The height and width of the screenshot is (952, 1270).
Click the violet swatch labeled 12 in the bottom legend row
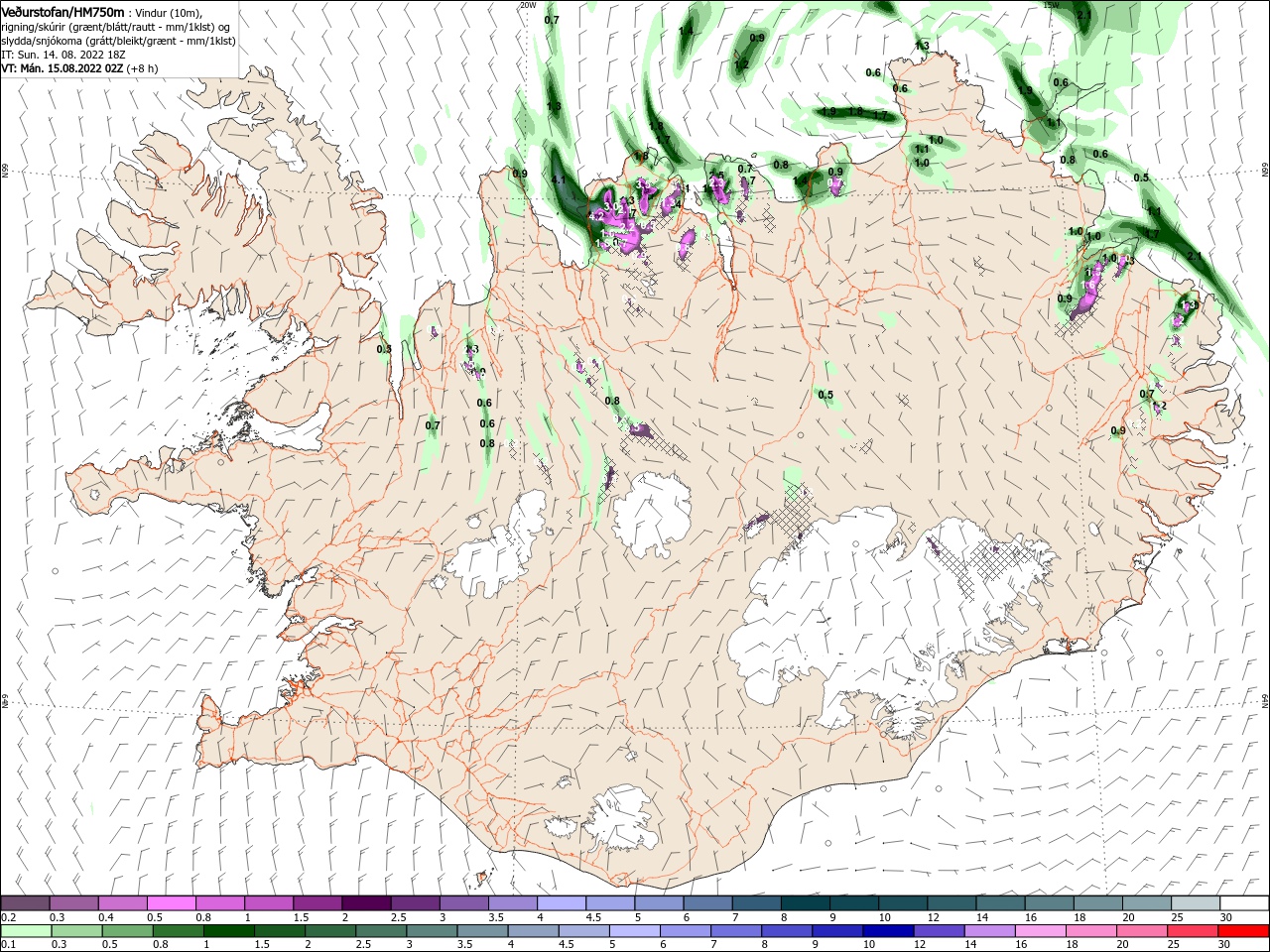pos(938,931)
